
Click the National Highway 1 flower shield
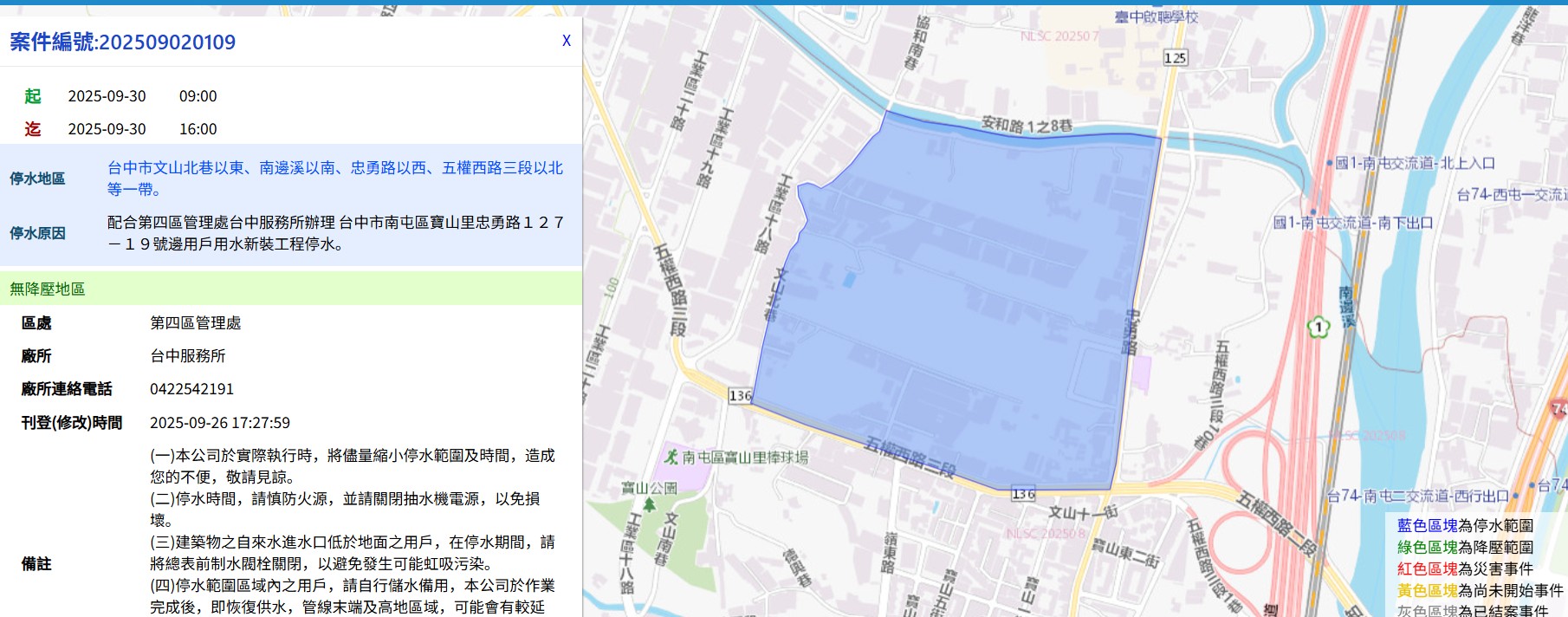(1318, 328)
